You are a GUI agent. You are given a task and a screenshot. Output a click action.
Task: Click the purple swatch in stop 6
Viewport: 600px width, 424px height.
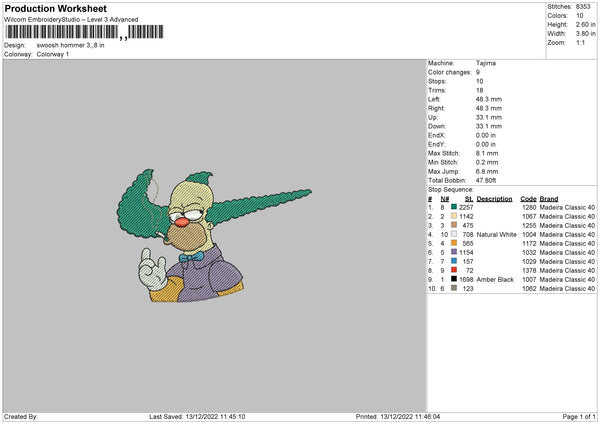[x=454, y=252]
